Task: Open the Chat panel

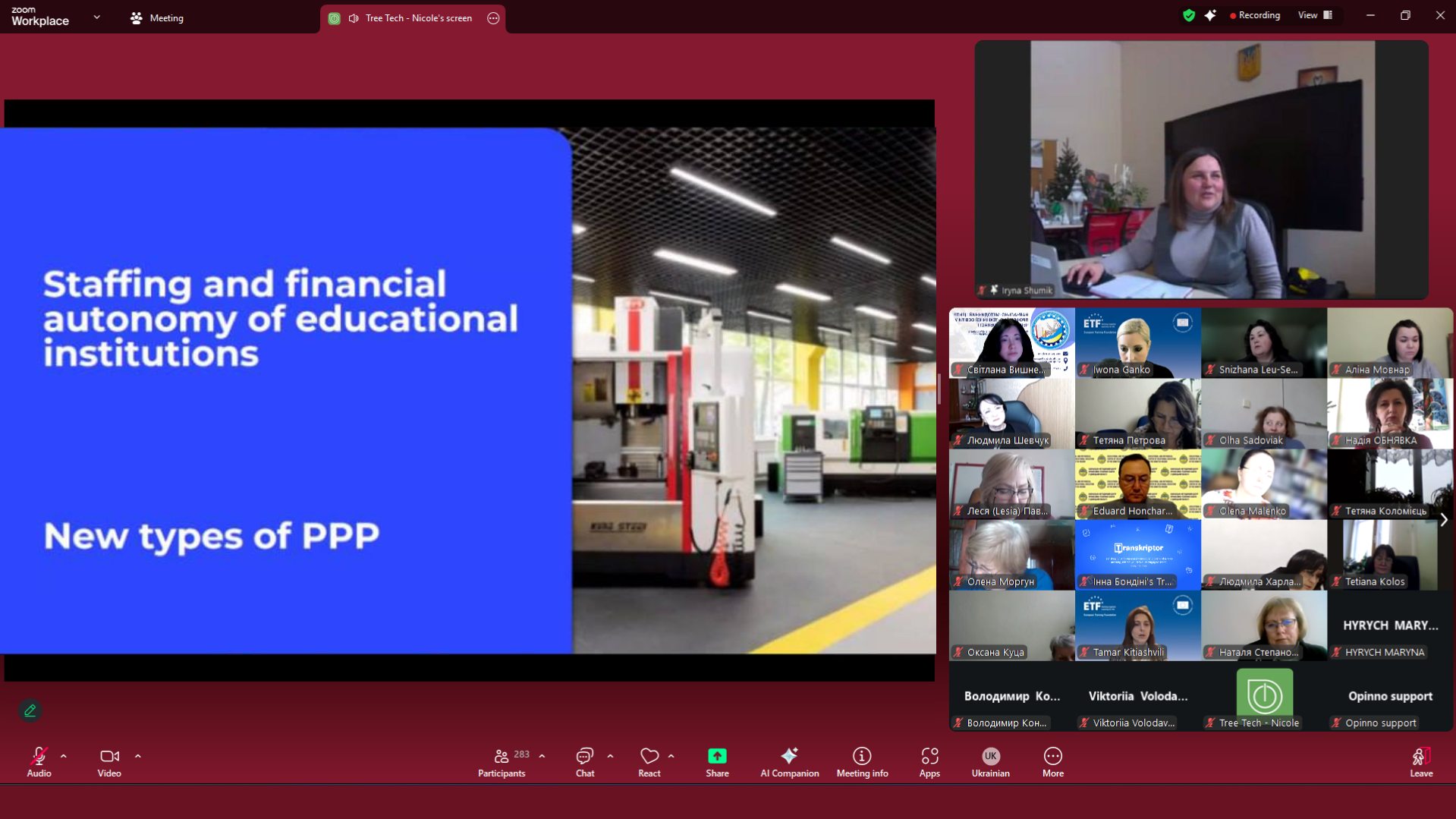Action: point(584,761)
